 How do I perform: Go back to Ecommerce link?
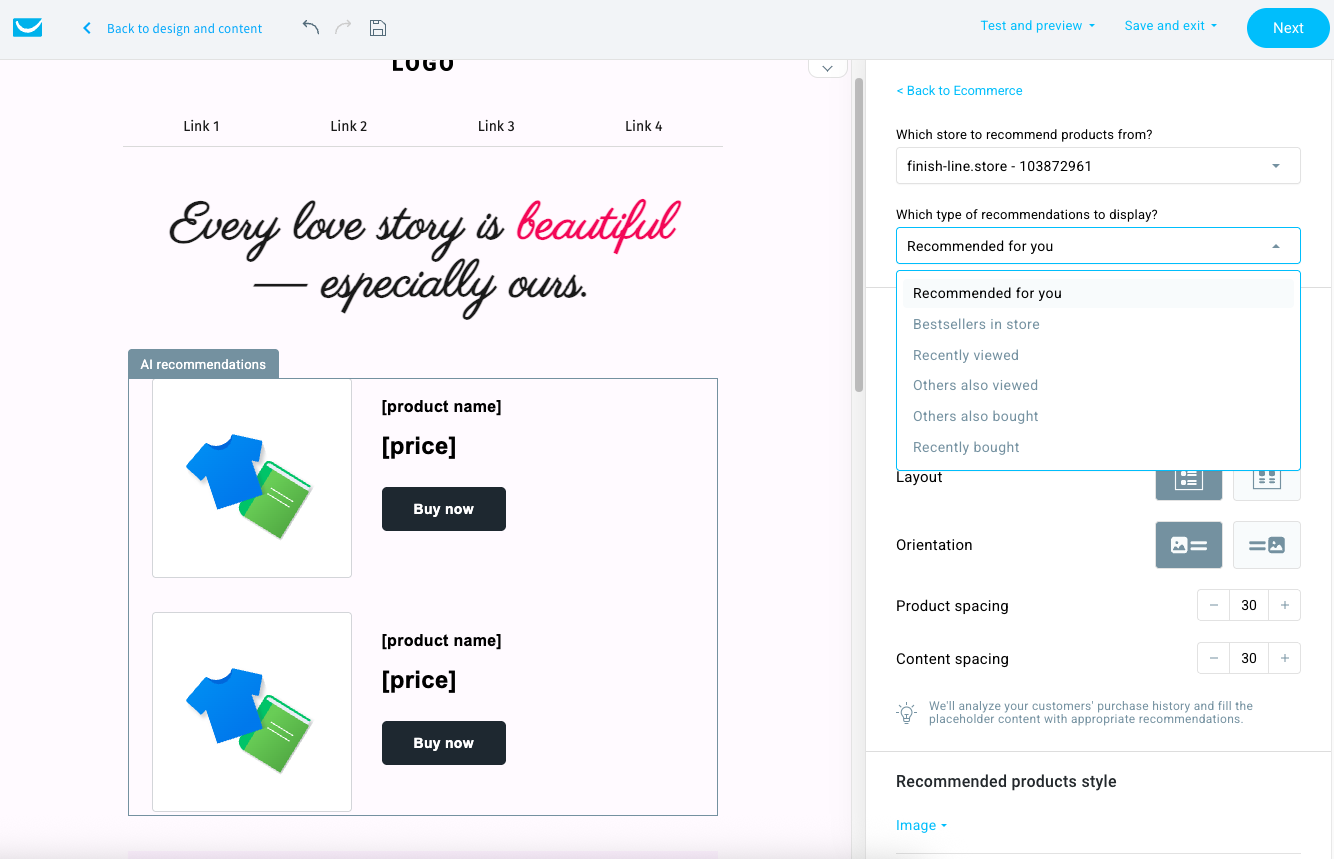tap(959, 91)
